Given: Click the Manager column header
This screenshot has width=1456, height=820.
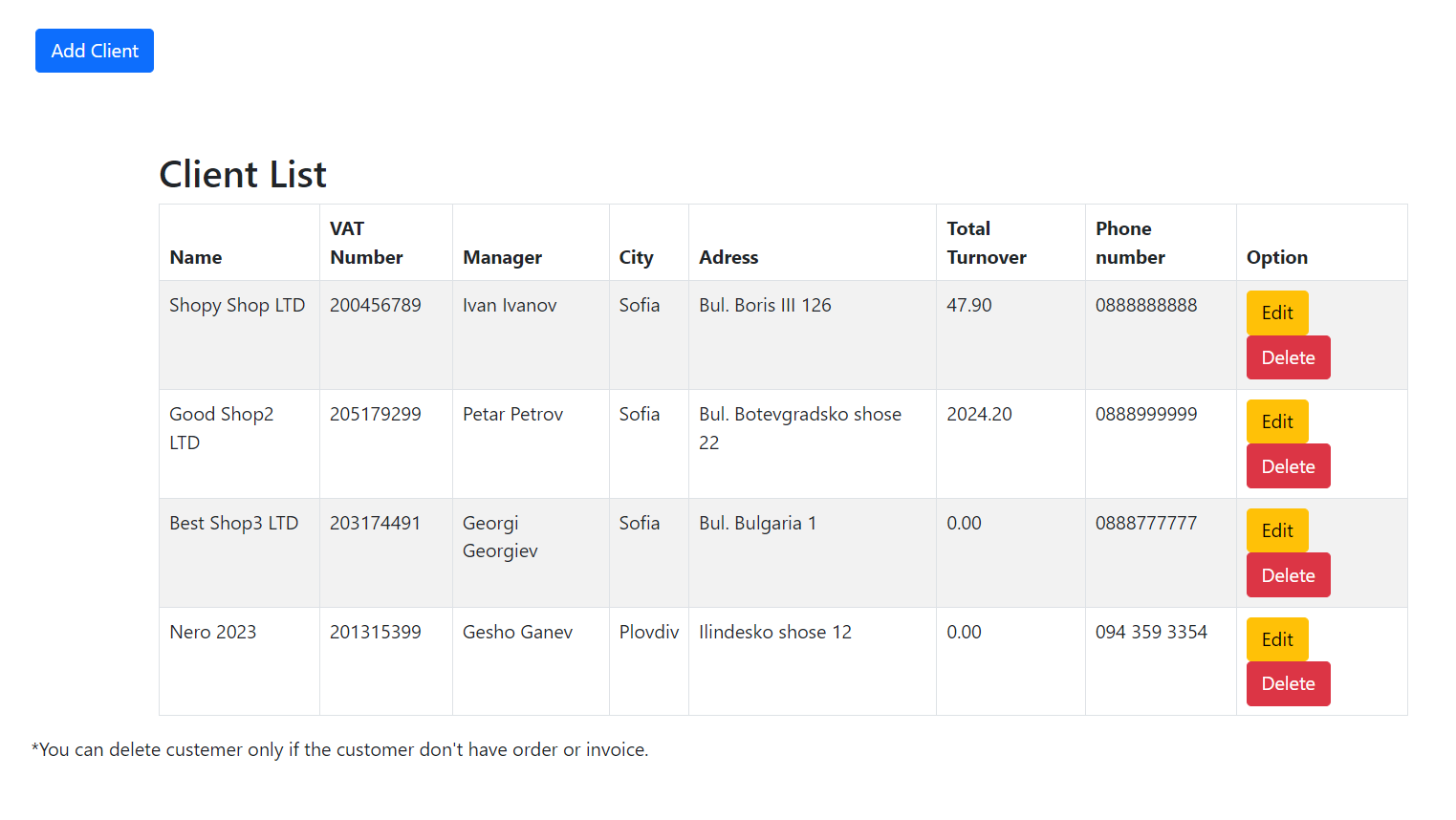Looking at the screenshot, I should coord(502,257).
